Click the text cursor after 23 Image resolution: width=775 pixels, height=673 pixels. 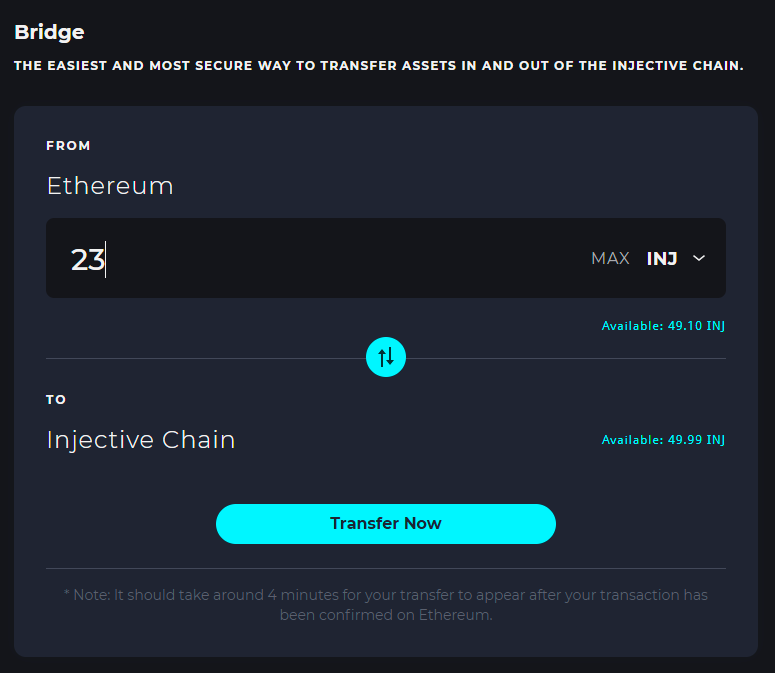click(106, 259)
